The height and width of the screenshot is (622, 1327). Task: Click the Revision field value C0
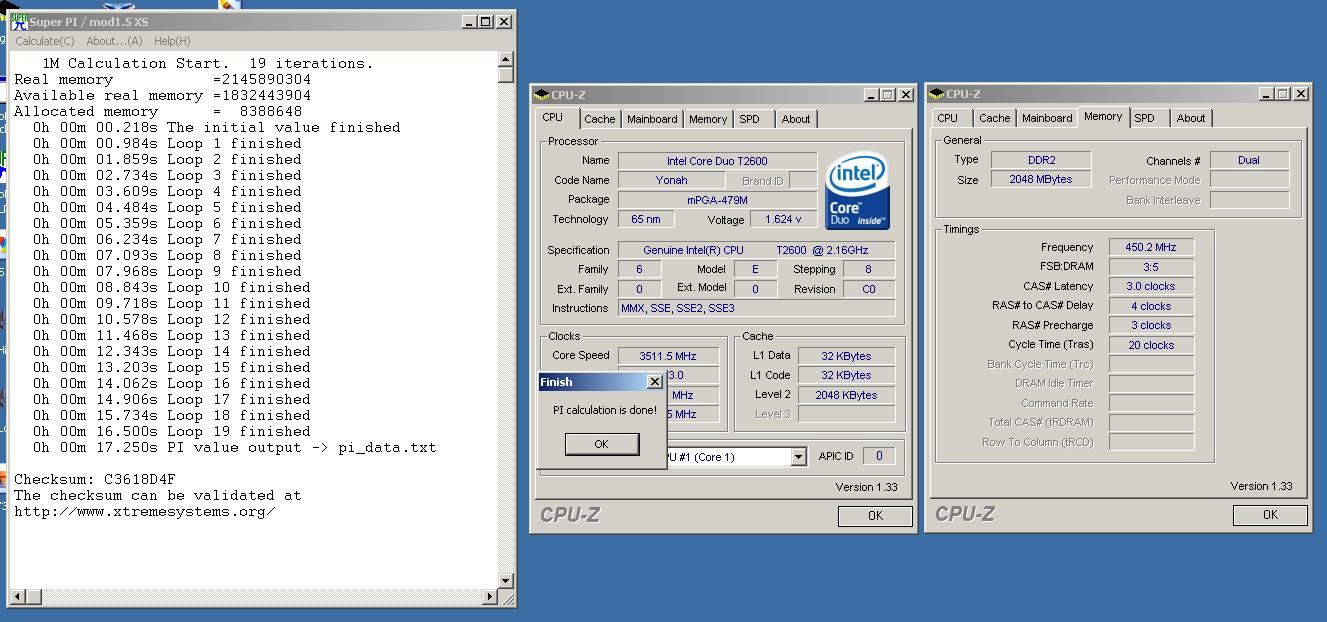(x=868, y=289)
